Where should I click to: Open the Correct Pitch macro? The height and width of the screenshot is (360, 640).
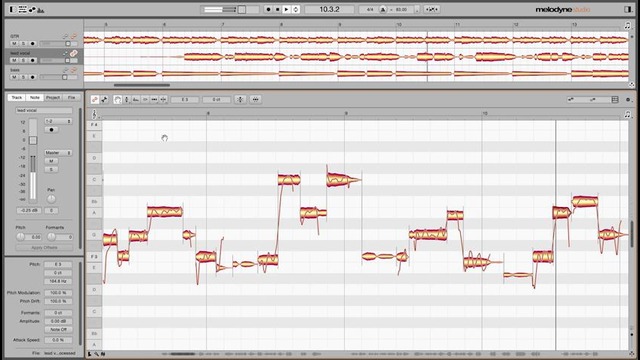point(240,100)
